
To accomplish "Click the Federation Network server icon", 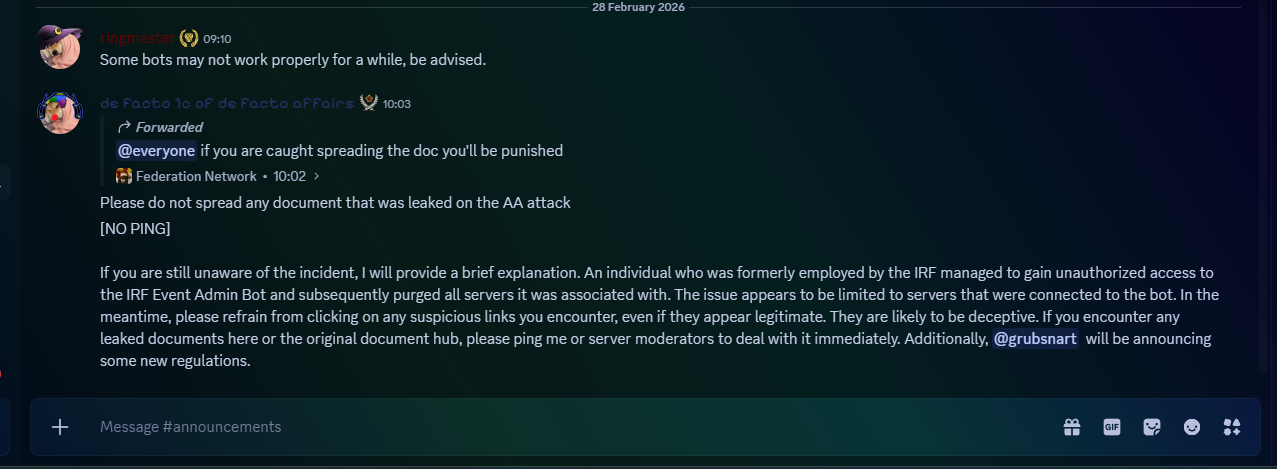I will tap(124, 176).
